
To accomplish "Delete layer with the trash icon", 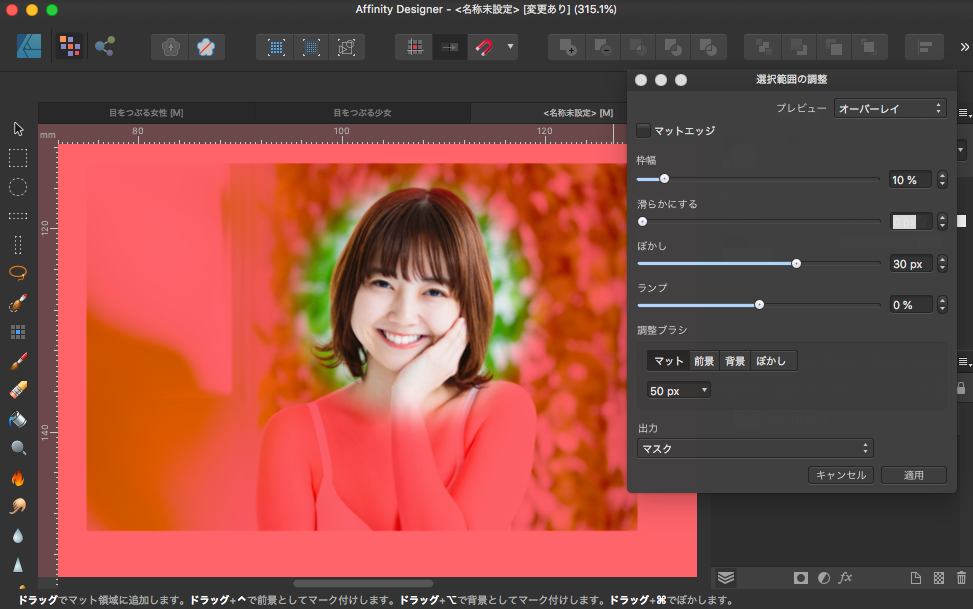I will pyautogui.click(x=961, y=577).
